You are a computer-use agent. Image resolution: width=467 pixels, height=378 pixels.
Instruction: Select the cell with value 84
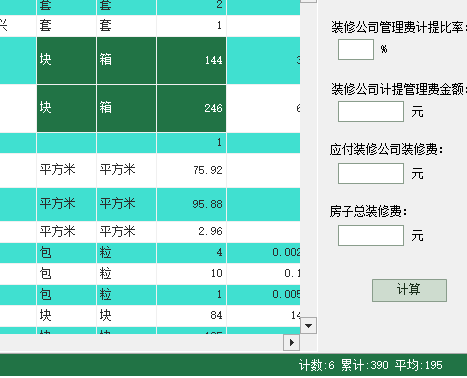point(191,315)
